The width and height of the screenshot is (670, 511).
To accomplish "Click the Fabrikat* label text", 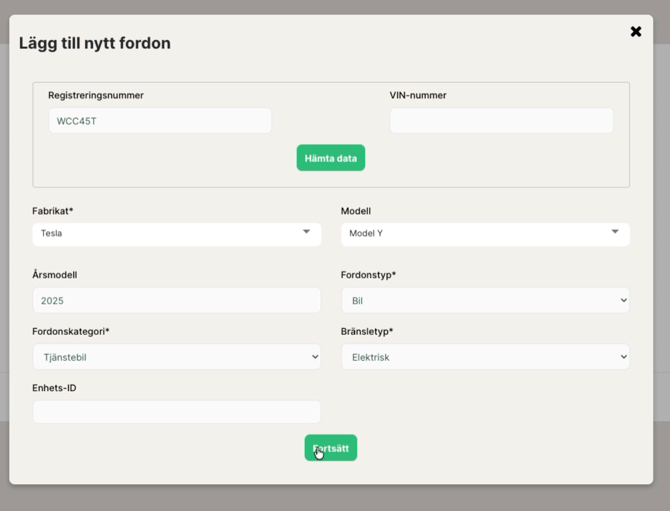I will [x=53, y=211].
